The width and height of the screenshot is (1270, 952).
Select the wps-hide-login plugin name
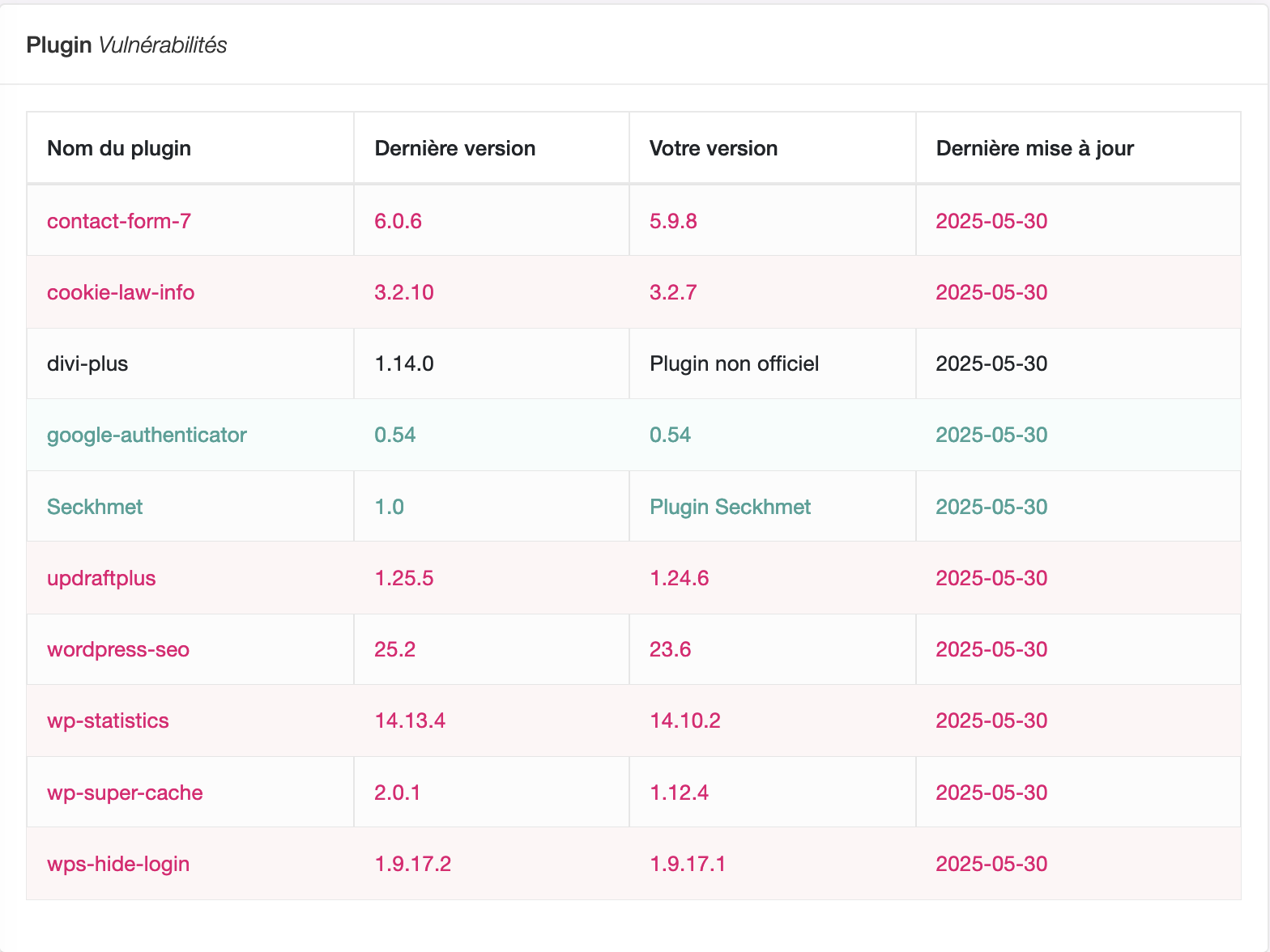click(x=118, y=864)
